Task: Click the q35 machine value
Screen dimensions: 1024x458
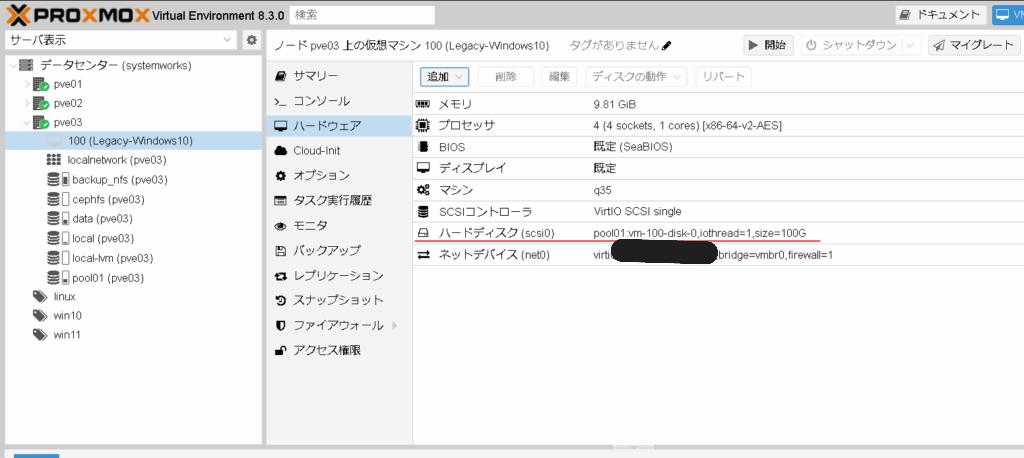Action: [602, 190]
